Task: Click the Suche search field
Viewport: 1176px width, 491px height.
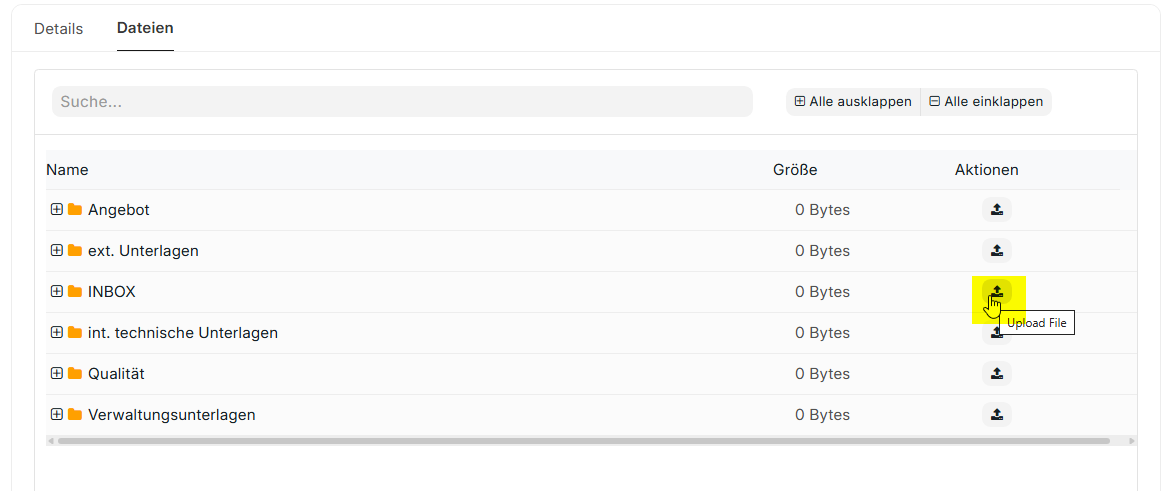Action: [x=402, y=102]
